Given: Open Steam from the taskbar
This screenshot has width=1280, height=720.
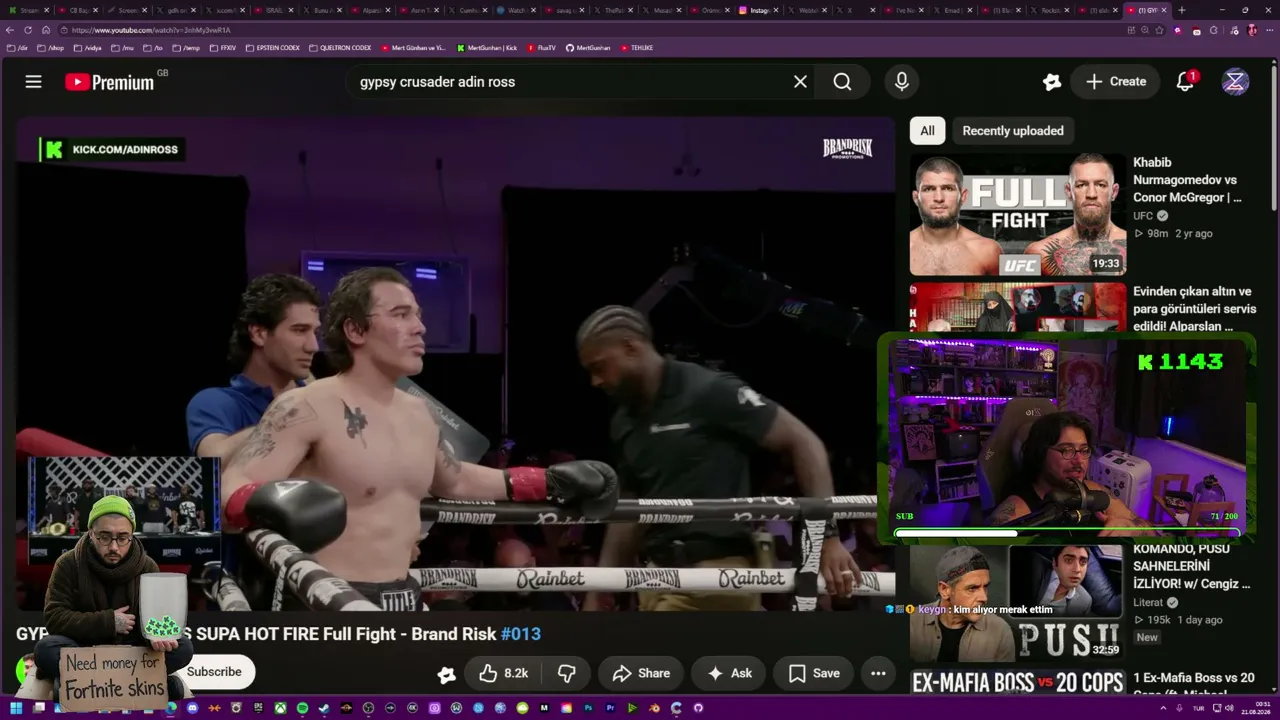Looking at the screenshot, I should (x=324, y=708).
